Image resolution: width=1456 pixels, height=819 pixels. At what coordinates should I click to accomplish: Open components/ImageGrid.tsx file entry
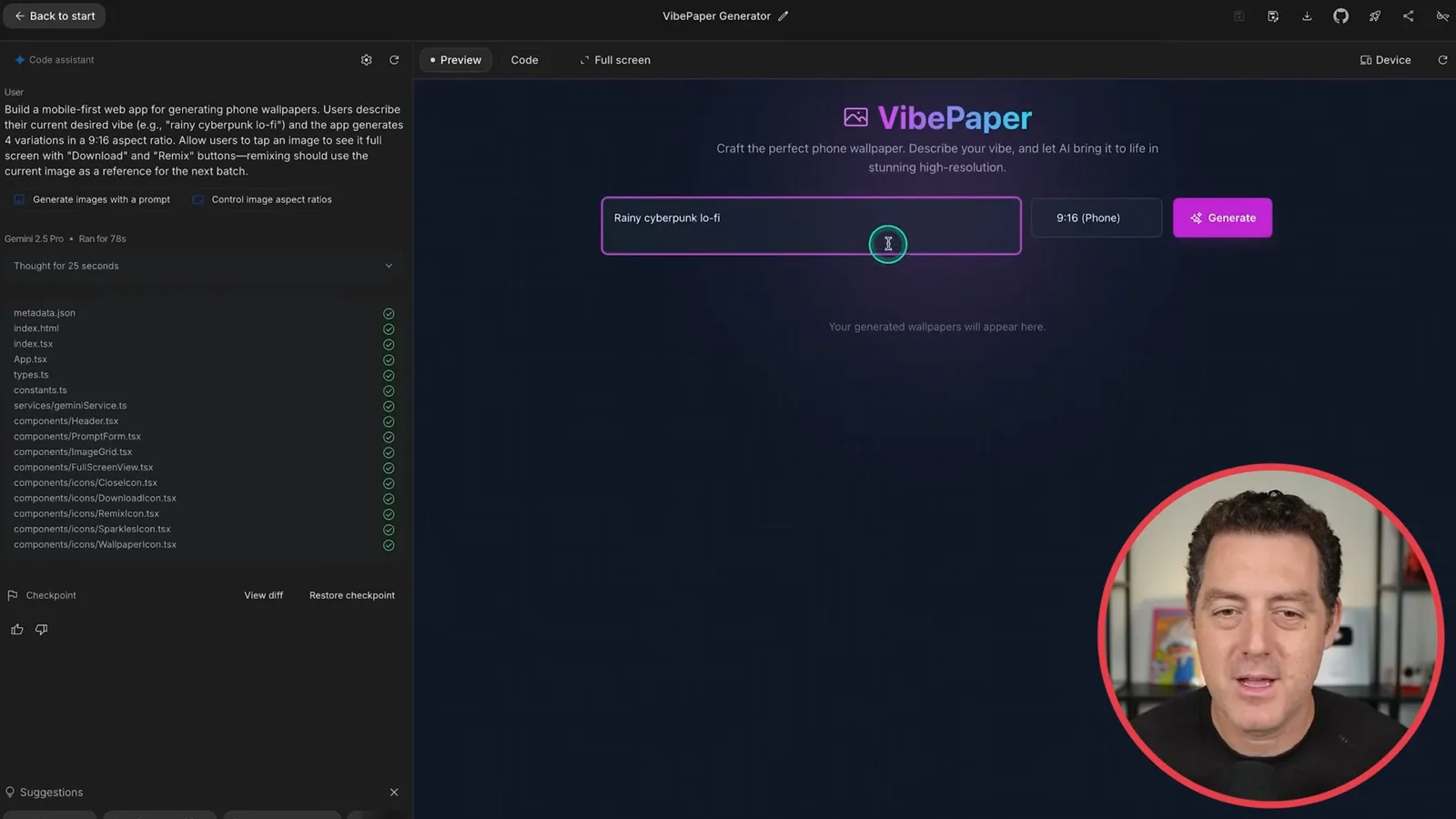(x=73, y=452)
